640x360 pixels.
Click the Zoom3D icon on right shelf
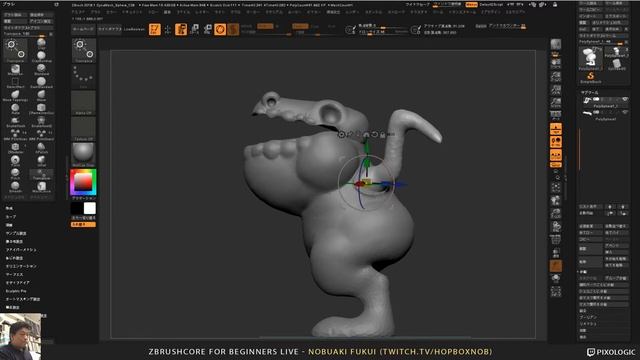[556, 213]
